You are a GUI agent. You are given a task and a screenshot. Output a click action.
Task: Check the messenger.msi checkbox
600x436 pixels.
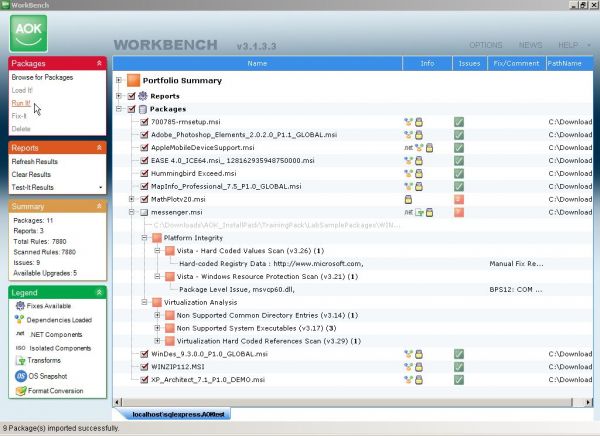(x=144, y=212)
